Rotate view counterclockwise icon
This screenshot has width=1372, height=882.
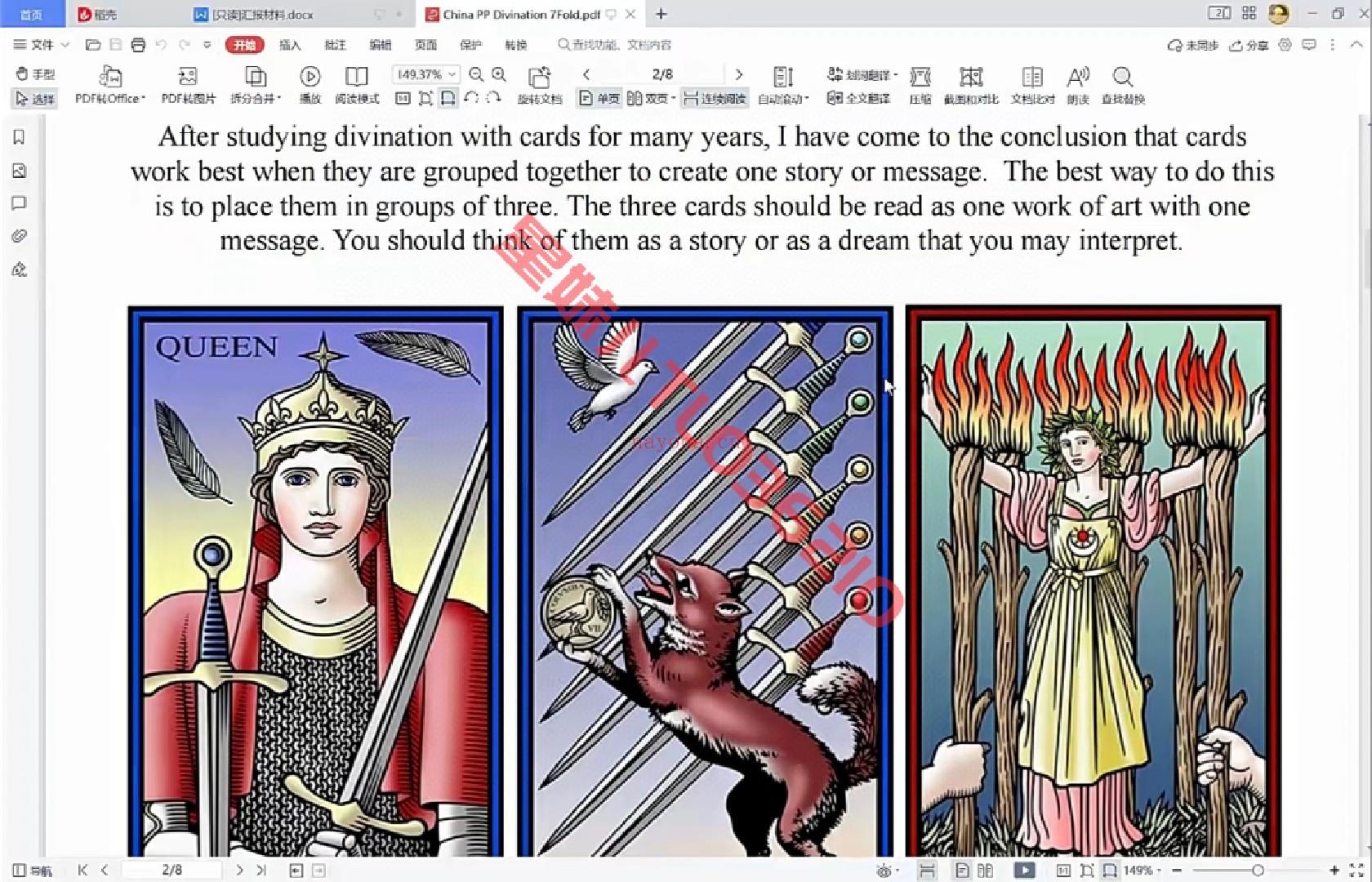click(x=471, y=98)
